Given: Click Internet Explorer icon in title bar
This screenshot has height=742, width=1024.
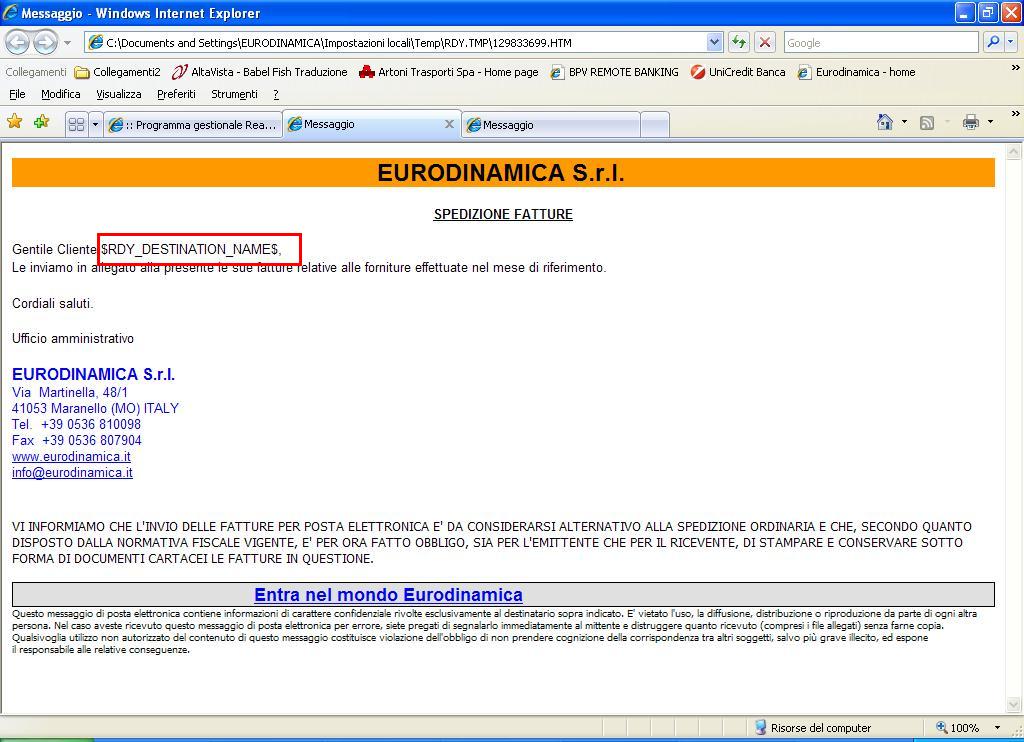Looking at the screenshot, I should [x=10, y=12].
